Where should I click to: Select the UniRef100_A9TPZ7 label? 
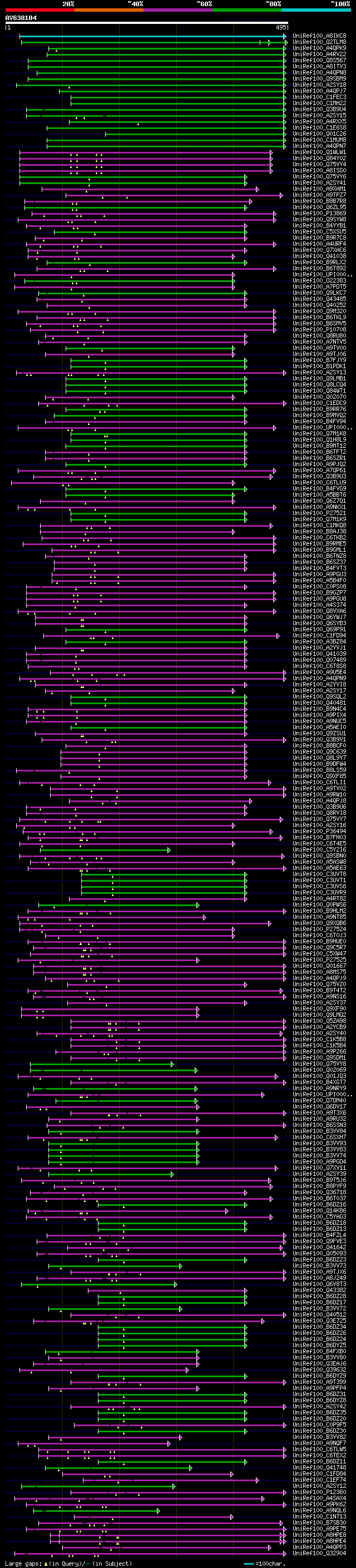tap(319, 195)
